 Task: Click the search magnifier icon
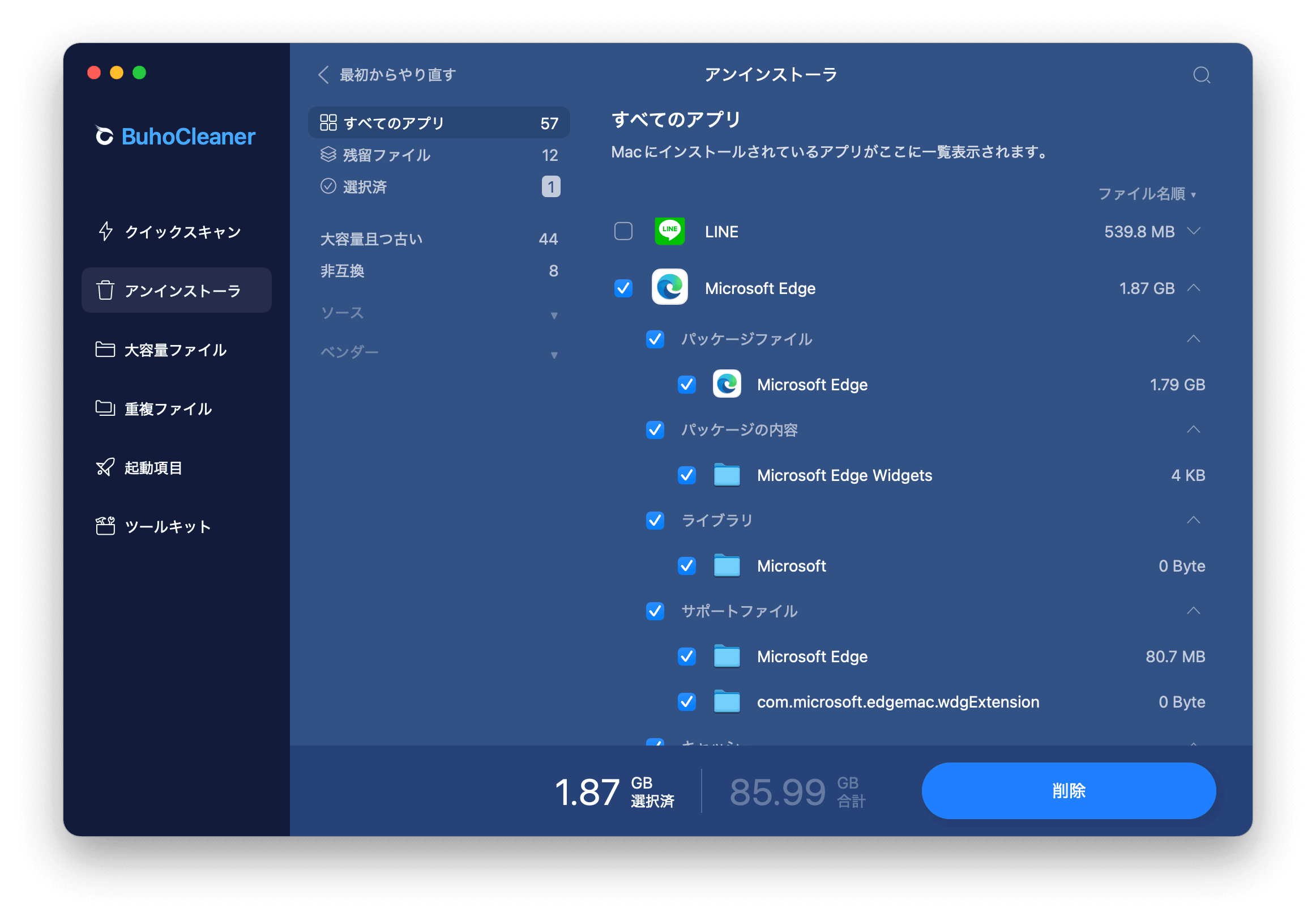click(x=1201, y=75)
